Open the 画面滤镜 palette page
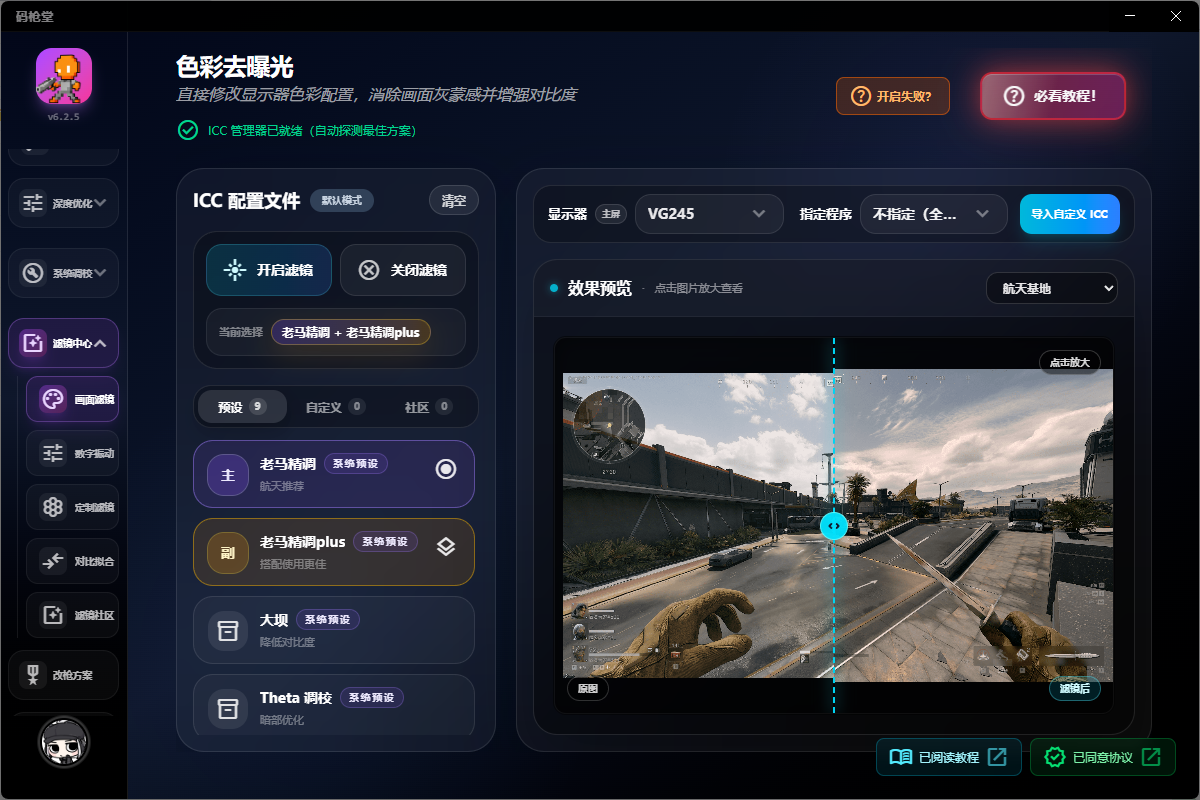 (x=73, y=399)
